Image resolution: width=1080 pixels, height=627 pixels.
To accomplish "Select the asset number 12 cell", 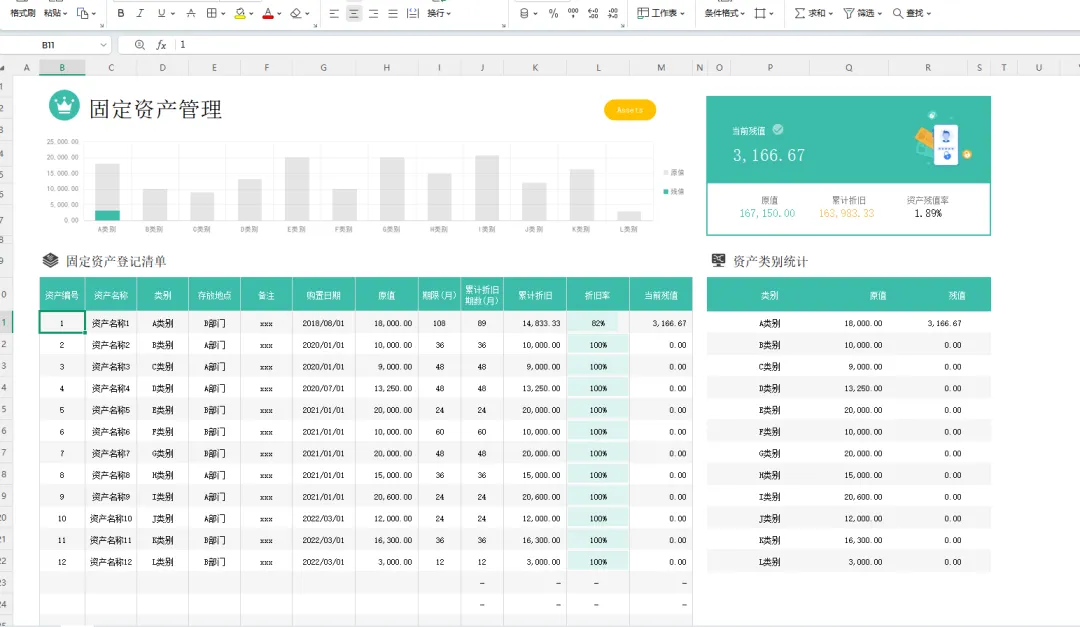I will tap(62, 562).
